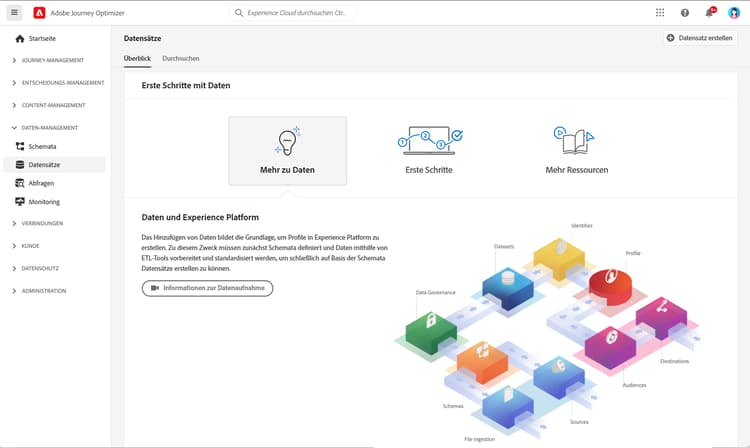Open Abfragen in the sidebar
This screenshot has height=448, width=750.
pyautogui.click(x=41, y=183)
